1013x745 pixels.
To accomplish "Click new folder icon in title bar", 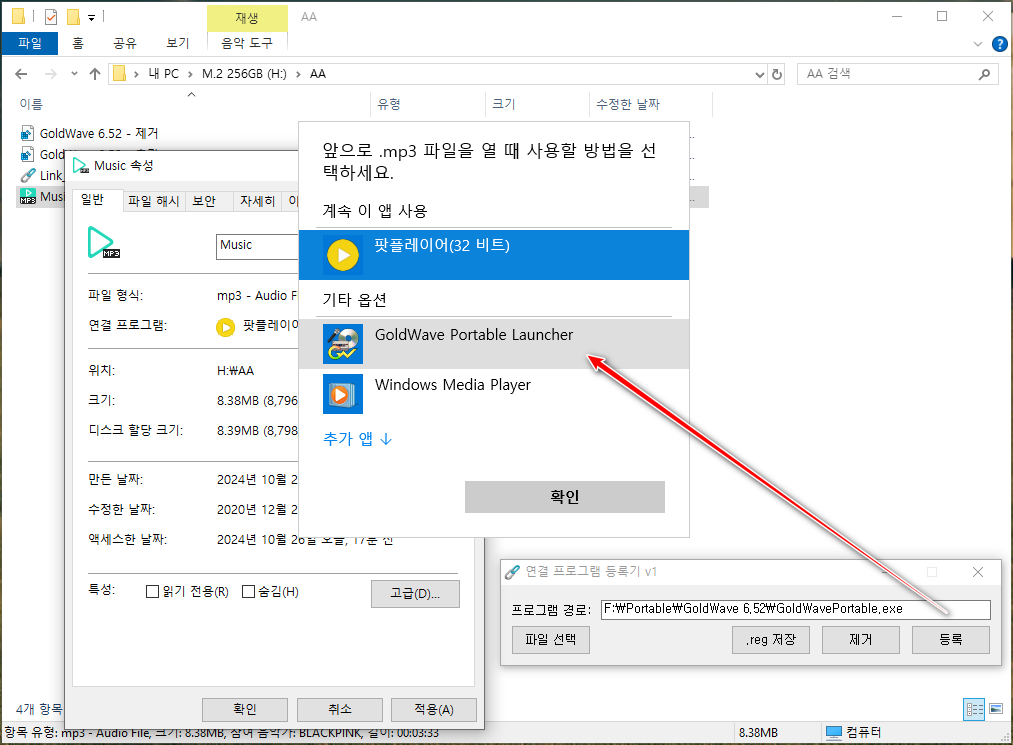I will [x=74, y=17].
